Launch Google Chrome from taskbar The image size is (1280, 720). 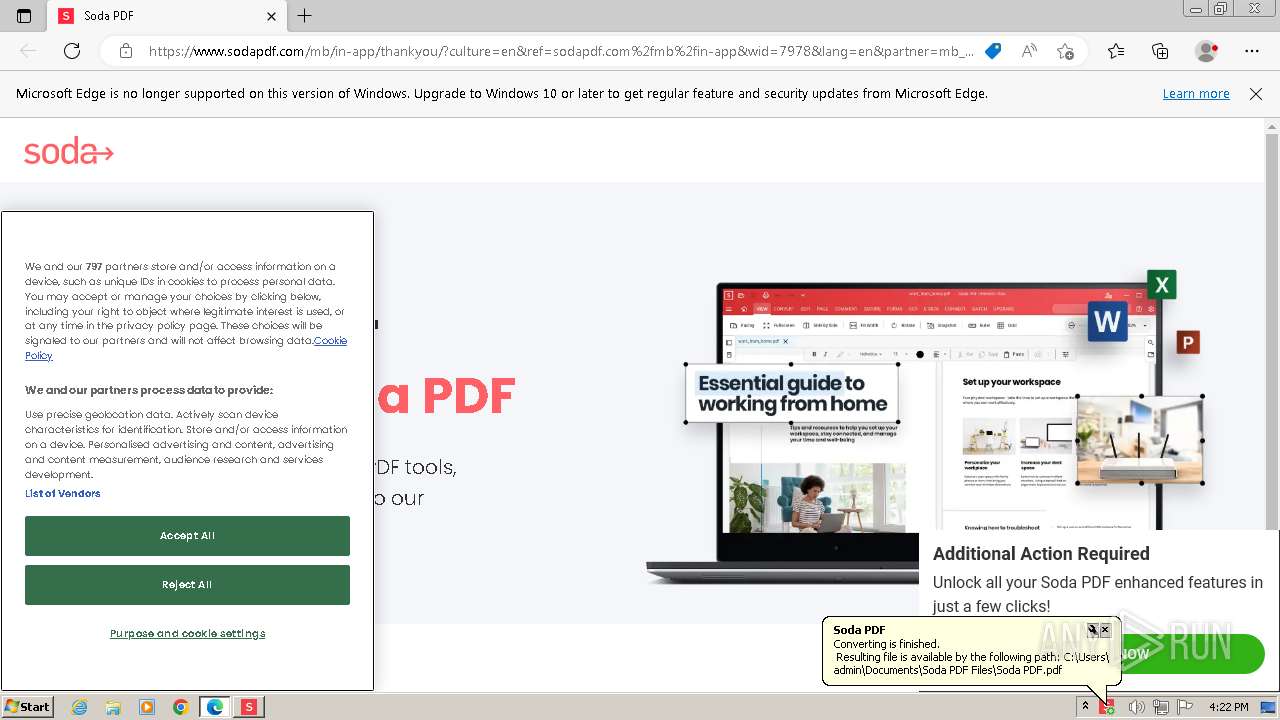pos(181,707)
